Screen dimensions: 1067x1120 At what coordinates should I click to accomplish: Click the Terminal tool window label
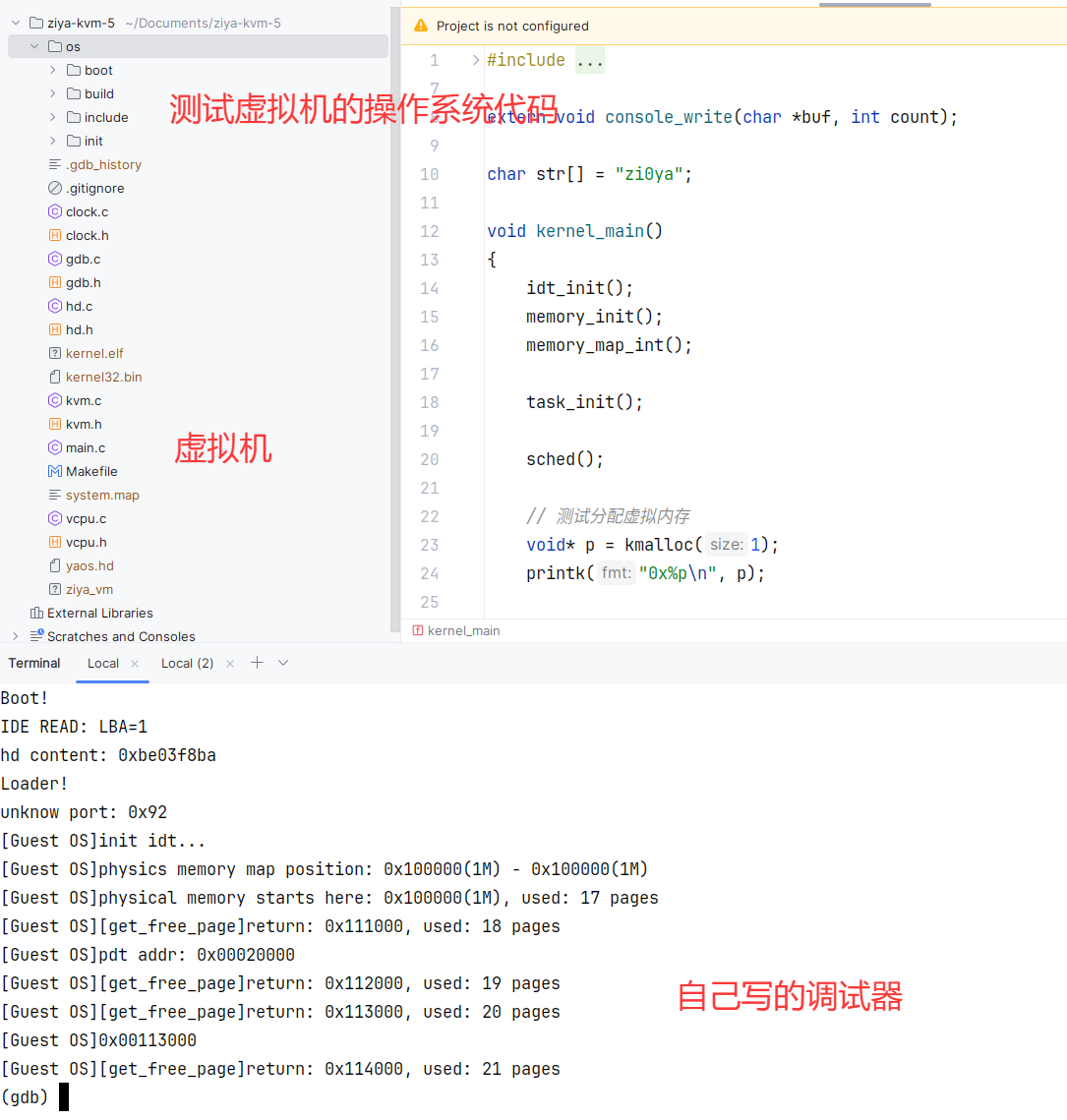coord(34,663)
